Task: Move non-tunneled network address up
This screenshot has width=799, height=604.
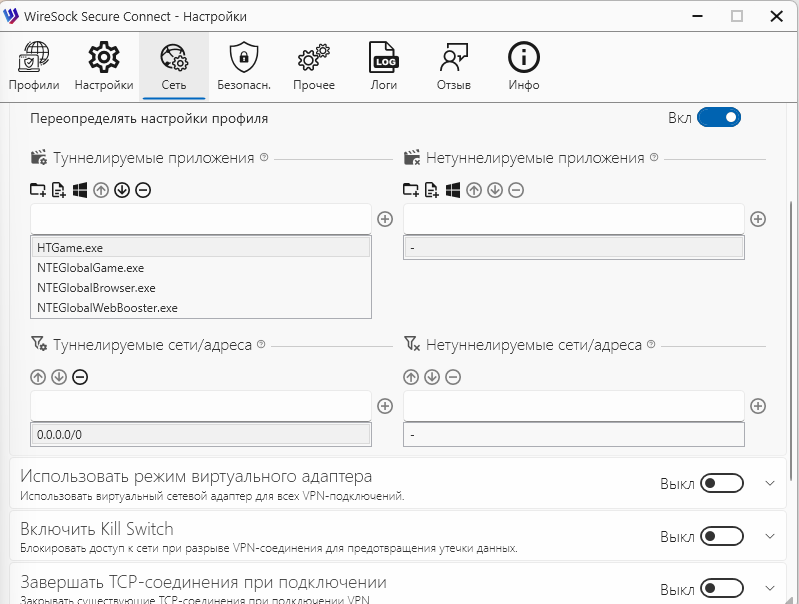Action: 411,377
